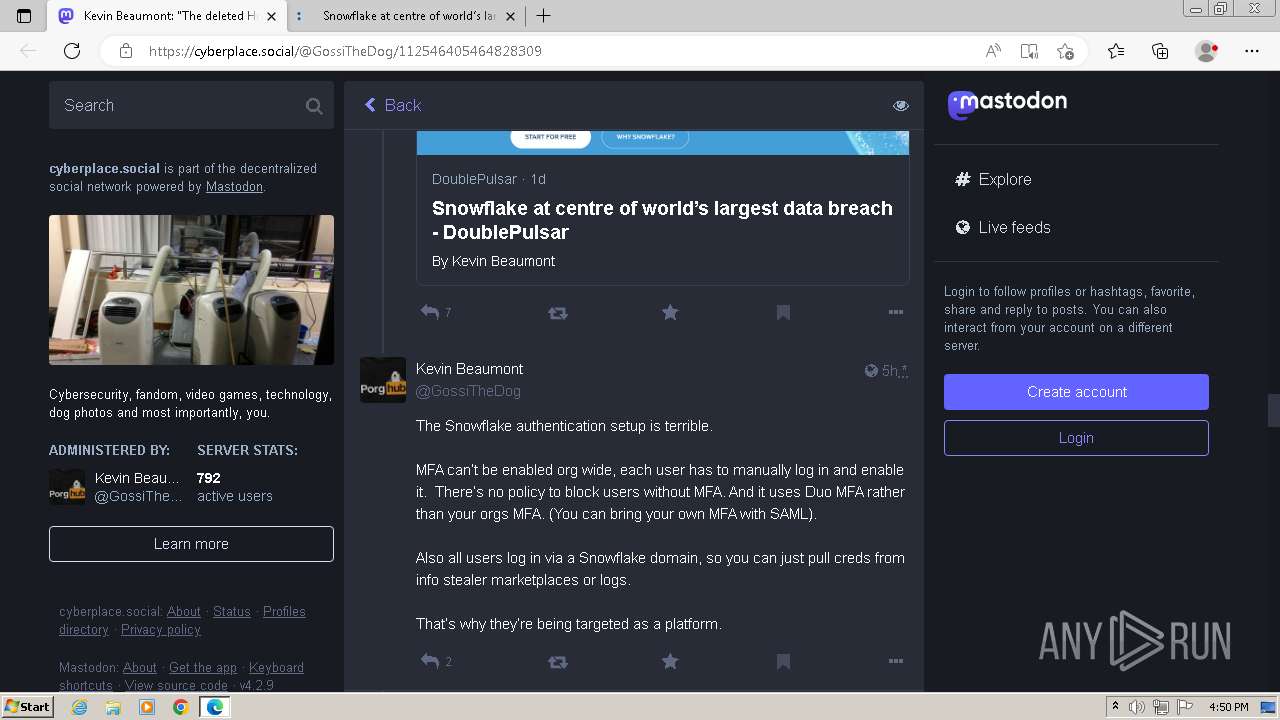Open the Favorites list
The width and height of the screenshot is (1280, 720).
tap(1116, 51)
